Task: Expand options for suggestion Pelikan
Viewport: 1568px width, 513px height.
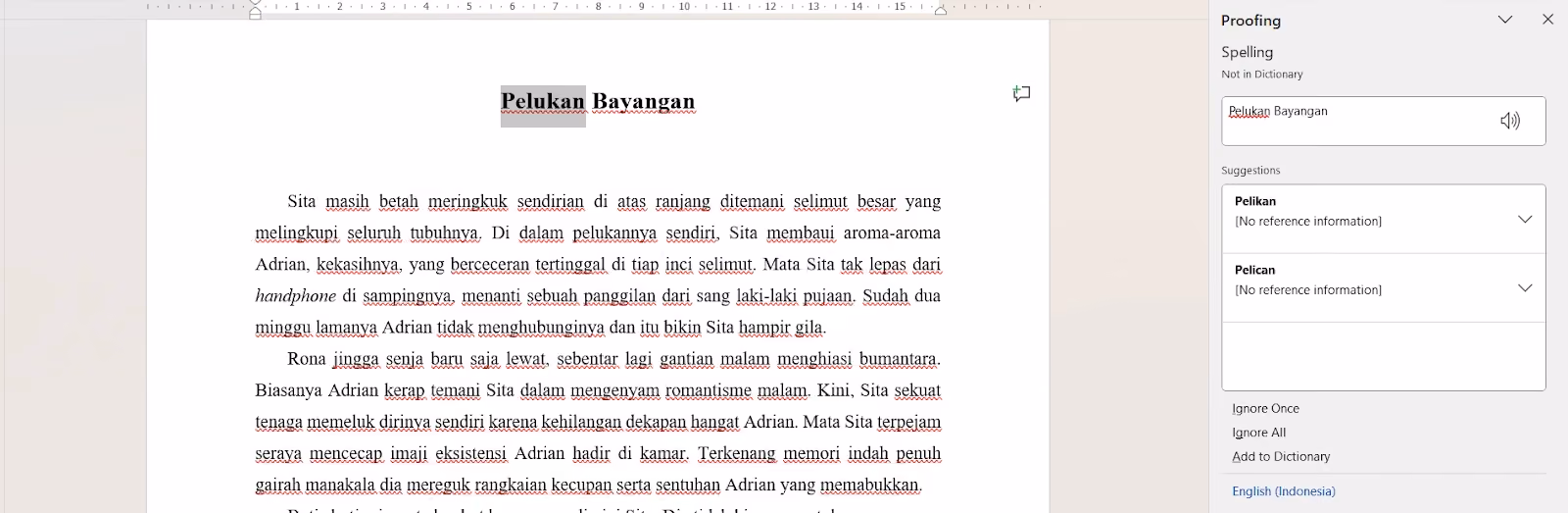Action: [x=1525, y=219]
